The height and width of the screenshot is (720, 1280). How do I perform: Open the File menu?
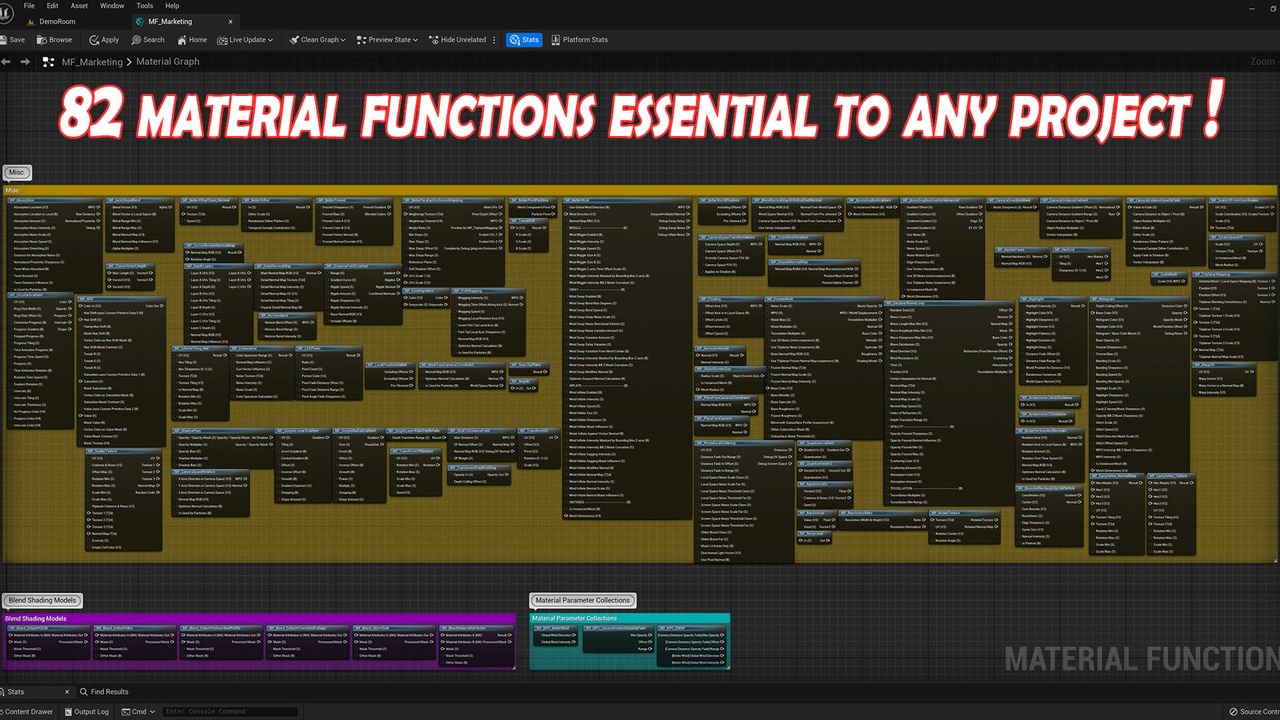[29, 6]
